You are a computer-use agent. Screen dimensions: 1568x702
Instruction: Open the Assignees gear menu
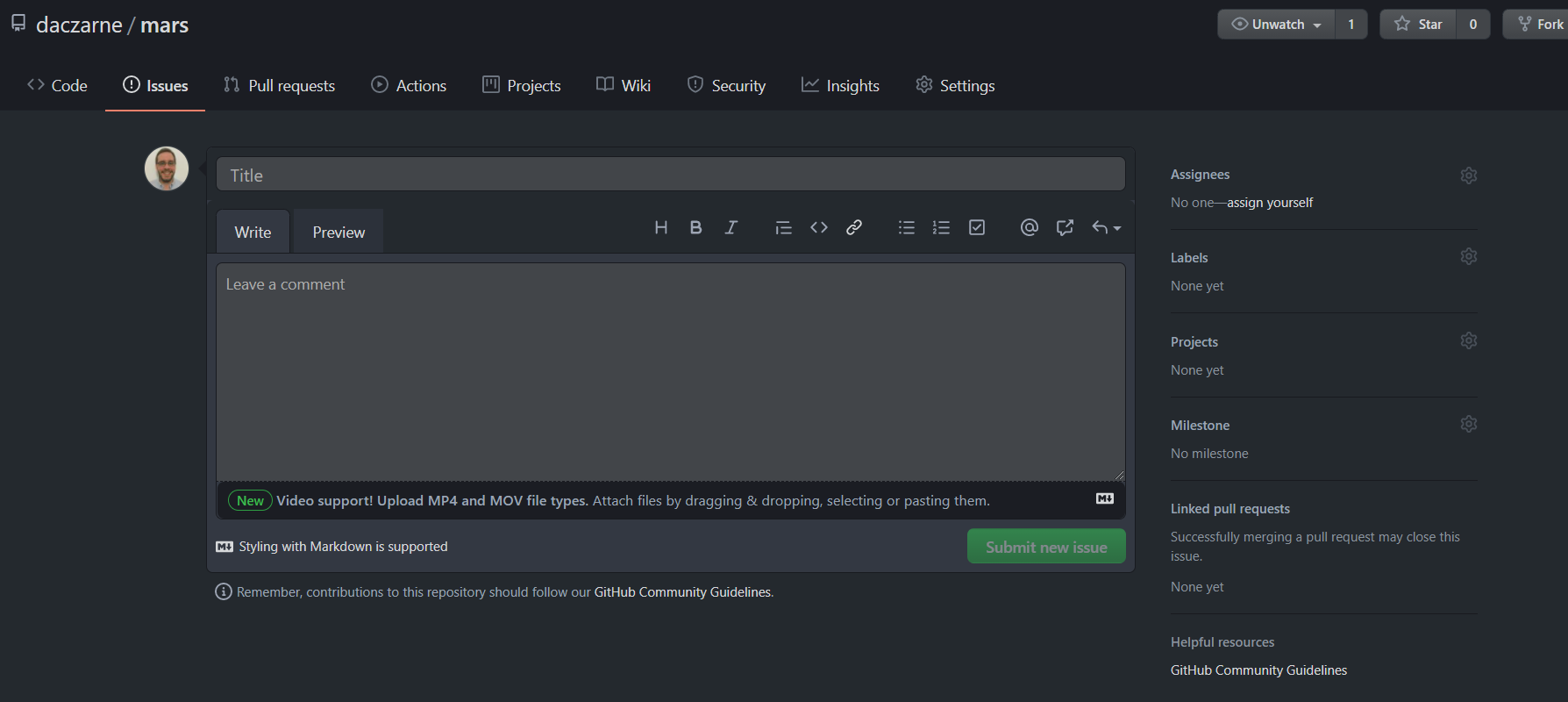pos(1469,175)
